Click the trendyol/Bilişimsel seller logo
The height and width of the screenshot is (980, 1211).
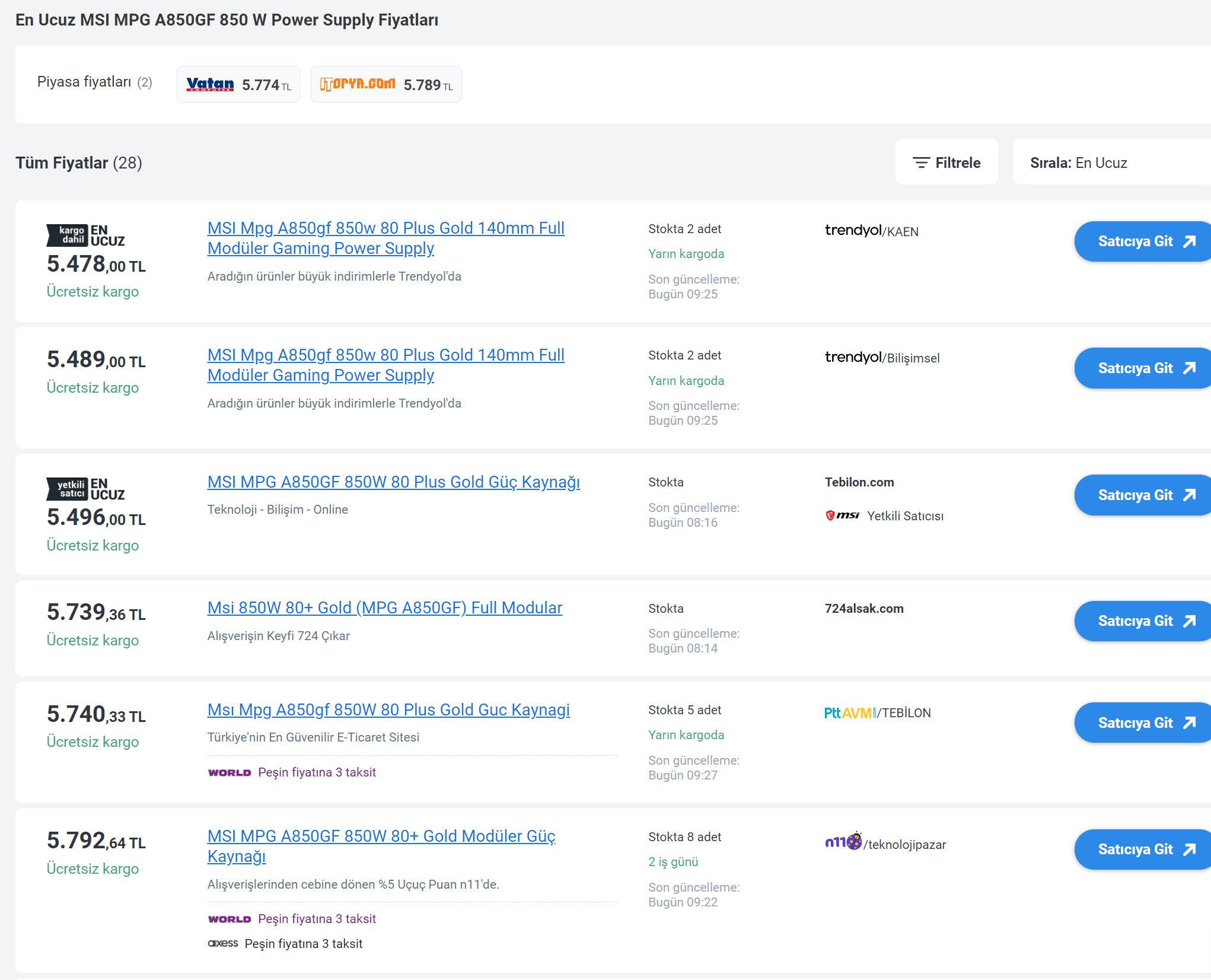882,358
